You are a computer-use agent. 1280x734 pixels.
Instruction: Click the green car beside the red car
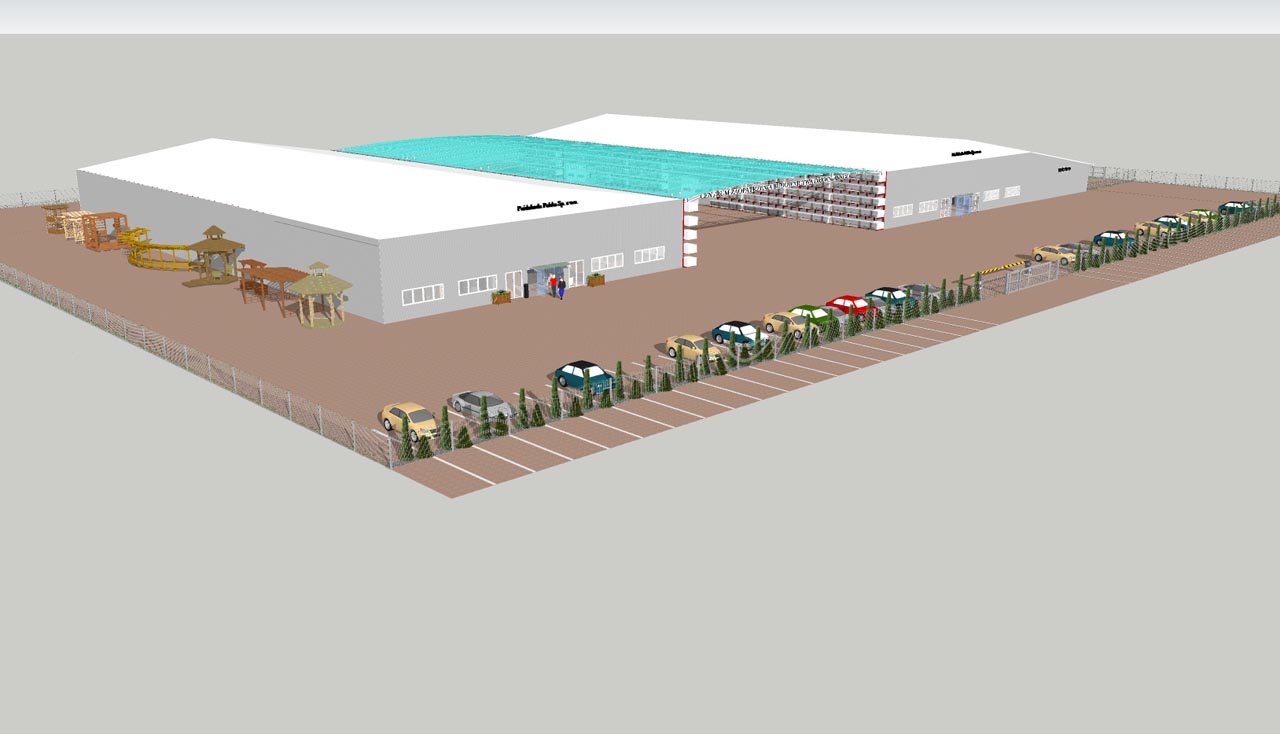click(x=812, y=315)
